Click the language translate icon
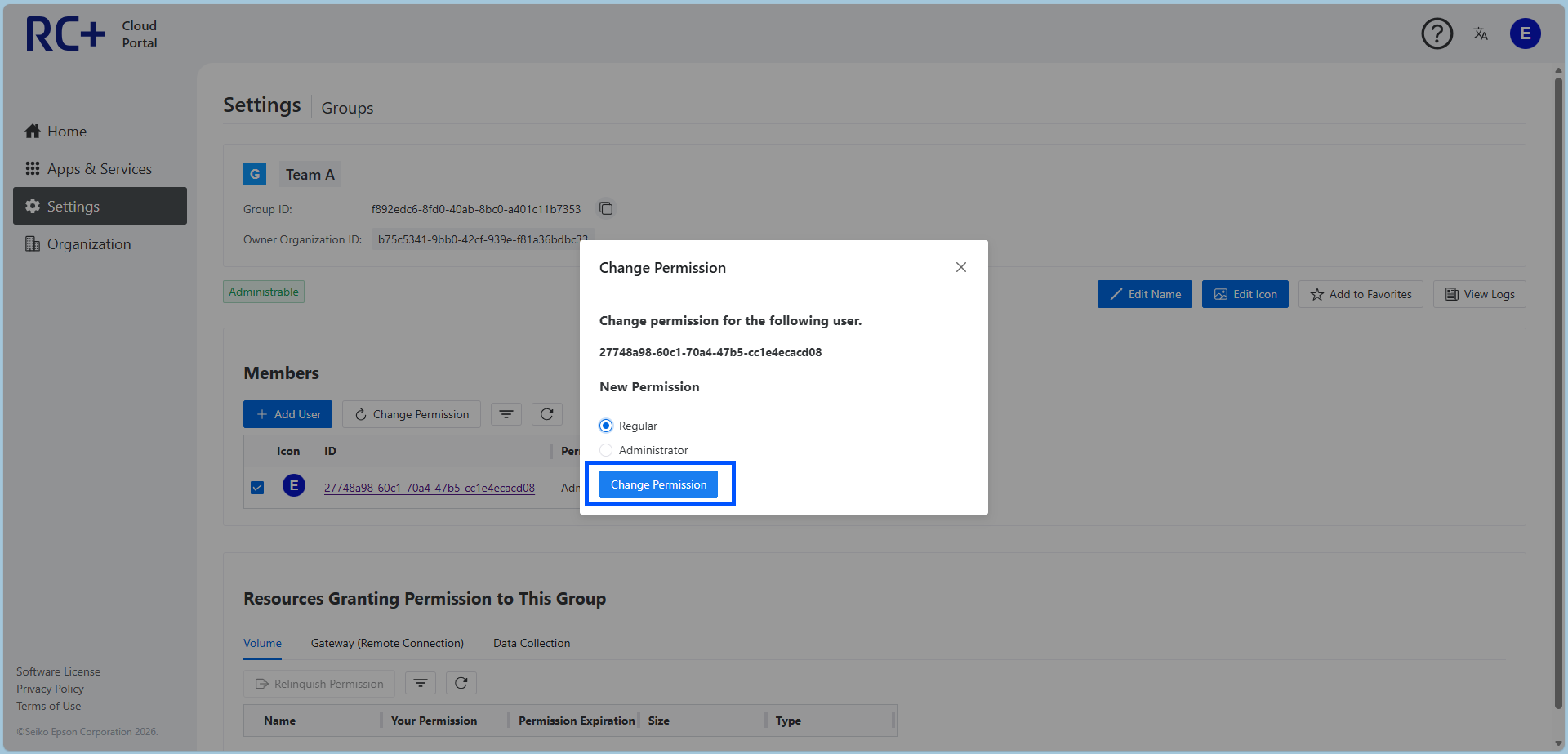1568x754 pixels. coord(1481,33)
